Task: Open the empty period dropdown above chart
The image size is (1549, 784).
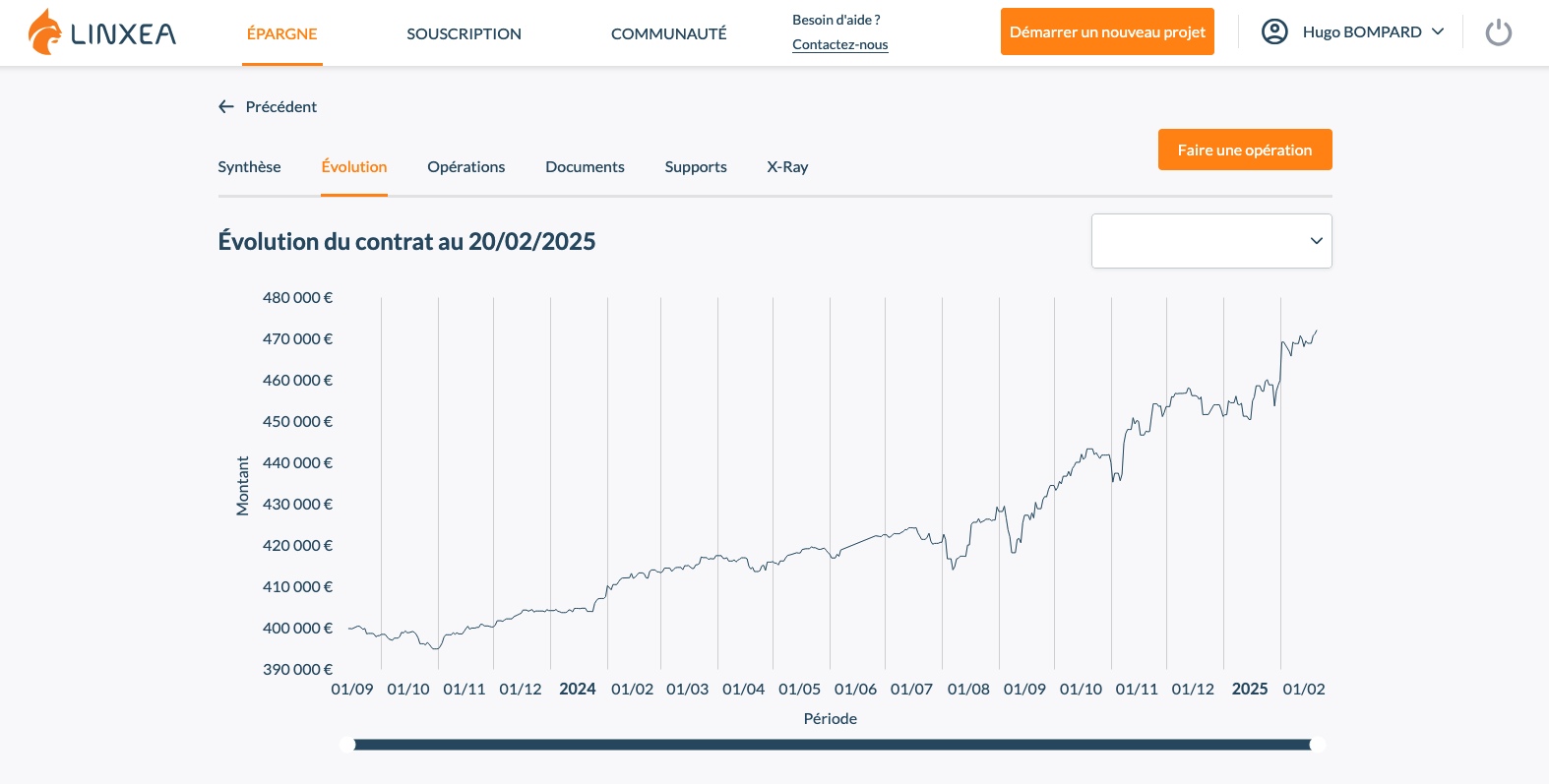Action: point(1210,241)
